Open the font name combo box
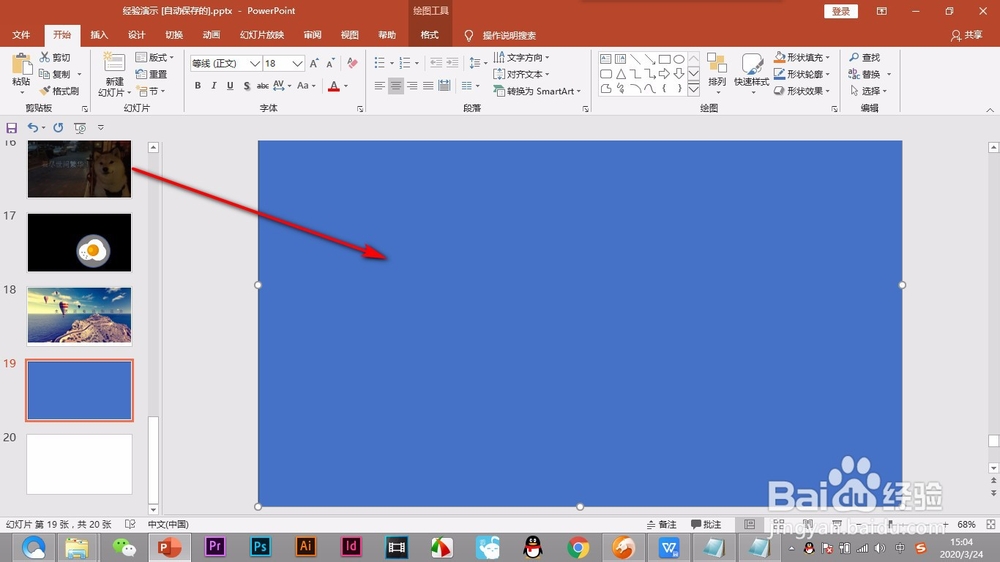1000x562 pixels. click(x=226, y=63)
